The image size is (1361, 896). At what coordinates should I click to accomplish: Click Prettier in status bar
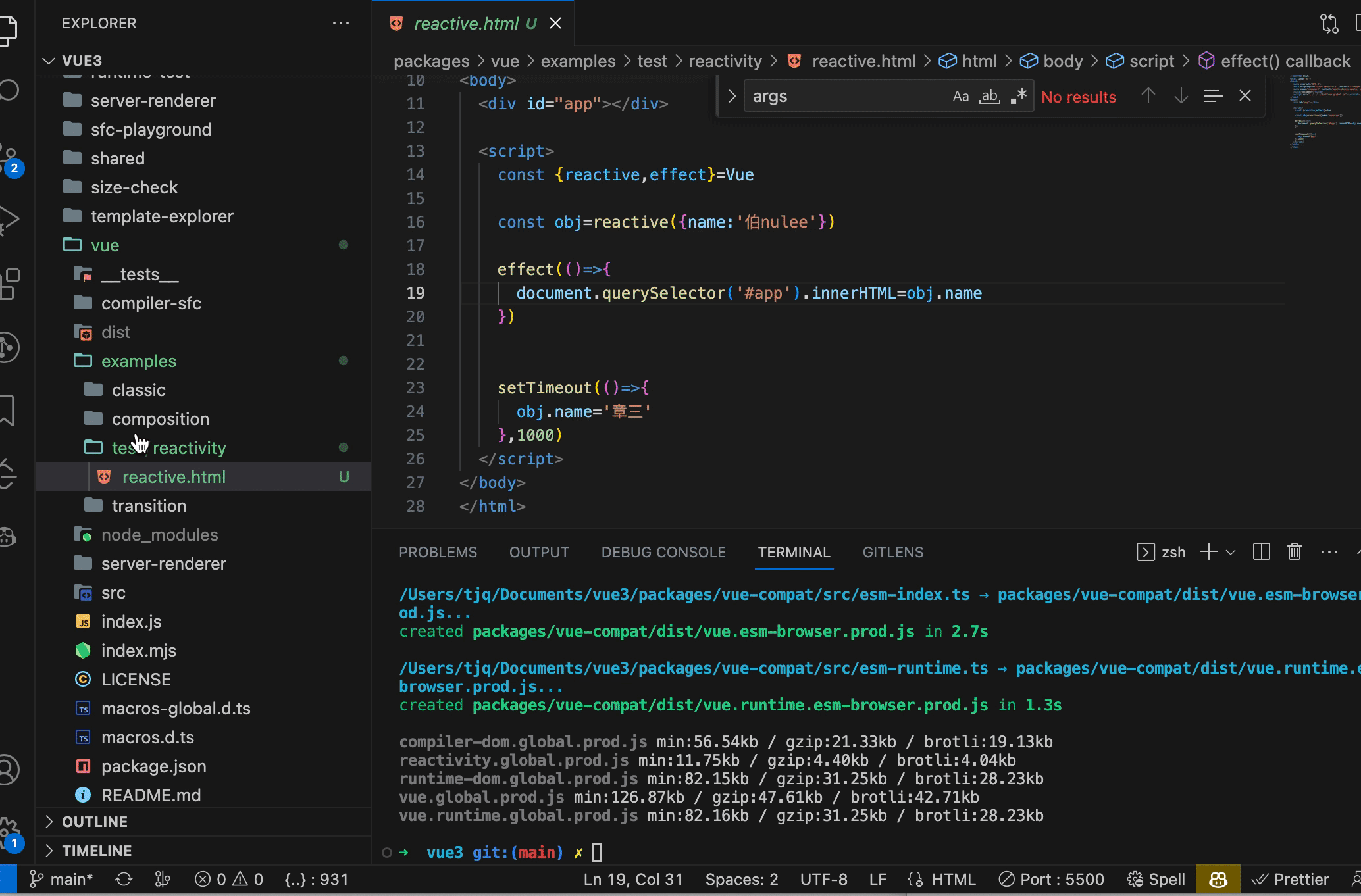click(1290, 880)
